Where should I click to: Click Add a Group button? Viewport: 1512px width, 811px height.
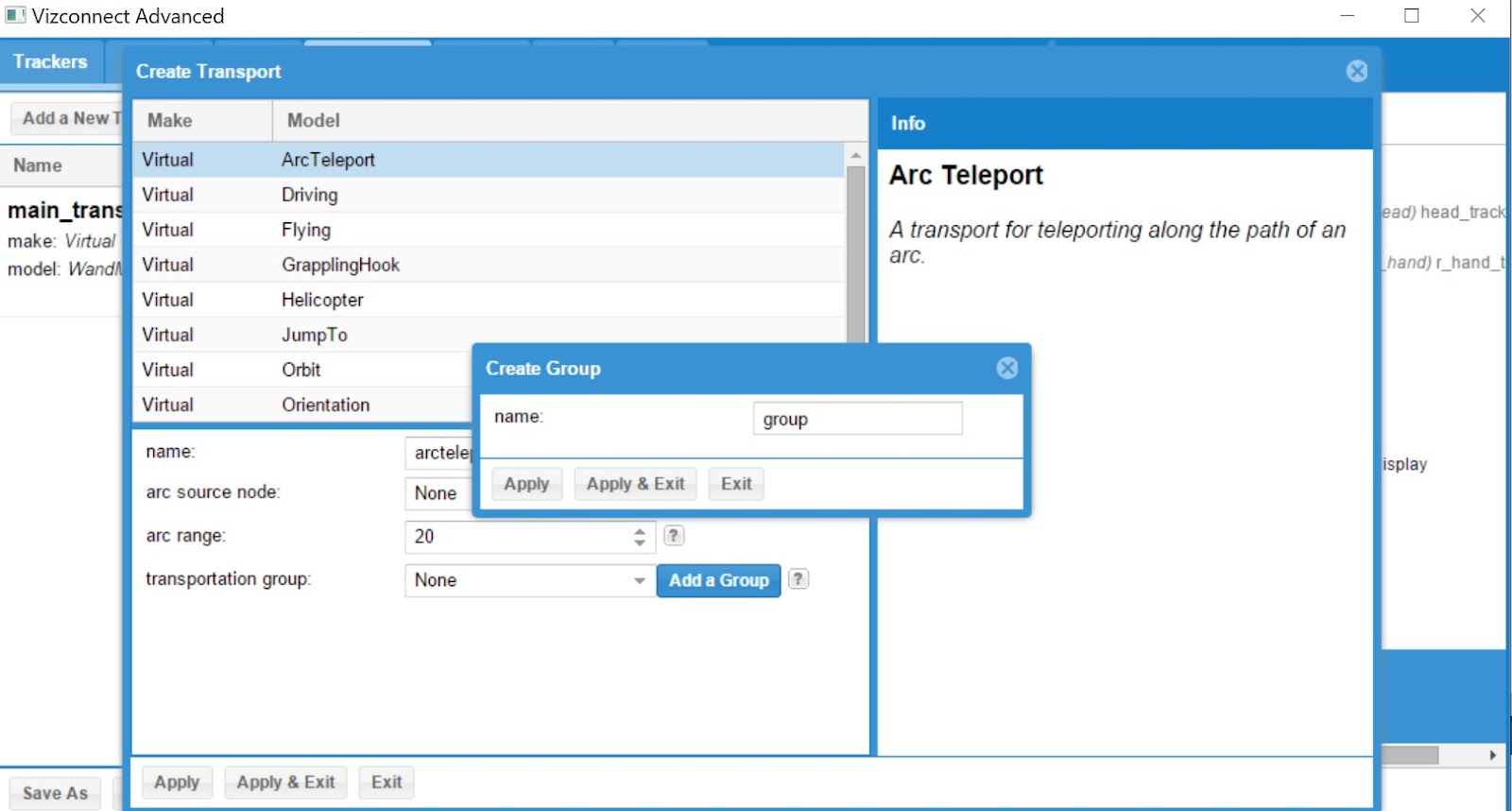click(719, 580)
